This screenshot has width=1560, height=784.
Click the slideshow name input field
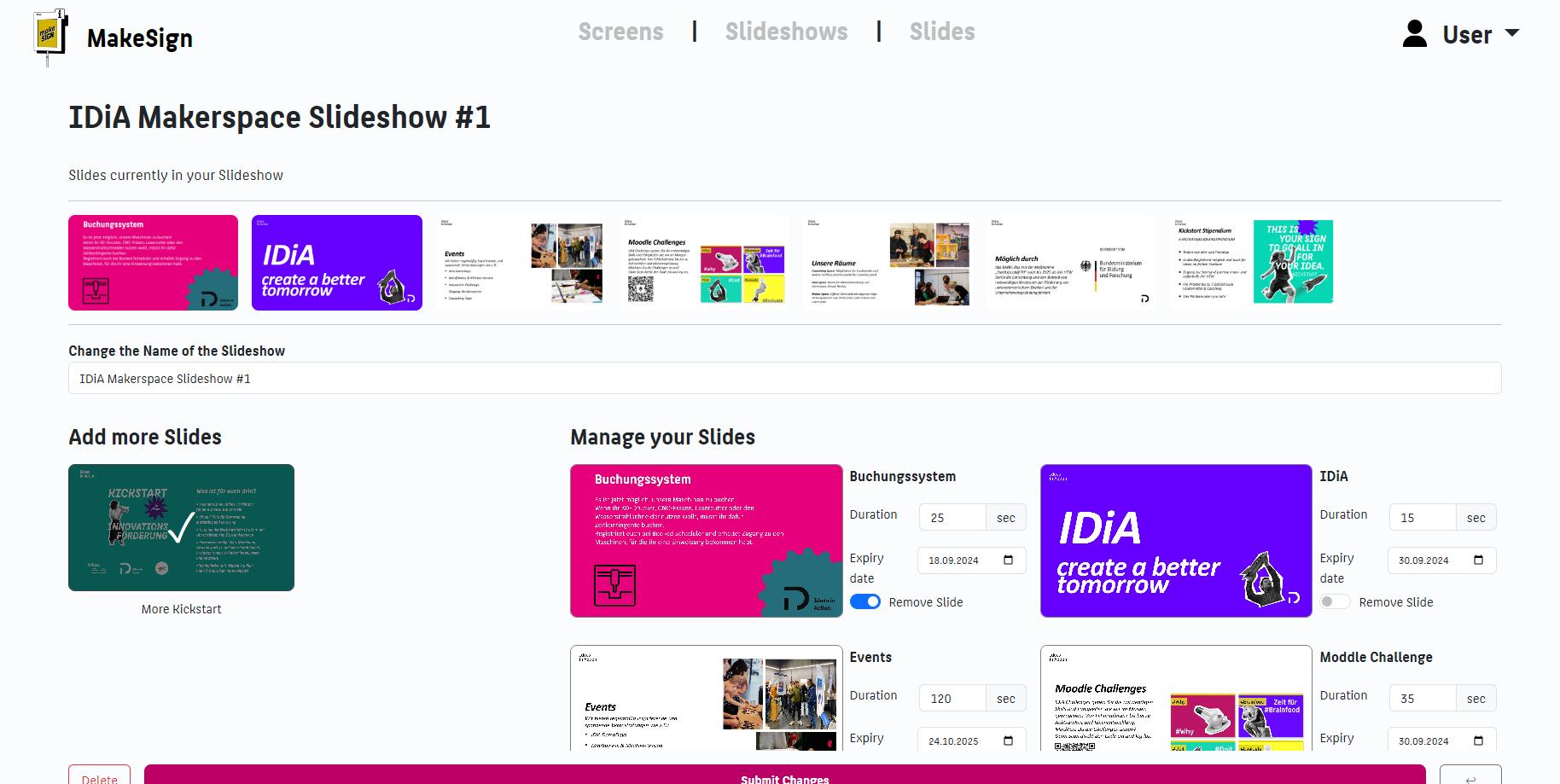[x=785, y=378]
